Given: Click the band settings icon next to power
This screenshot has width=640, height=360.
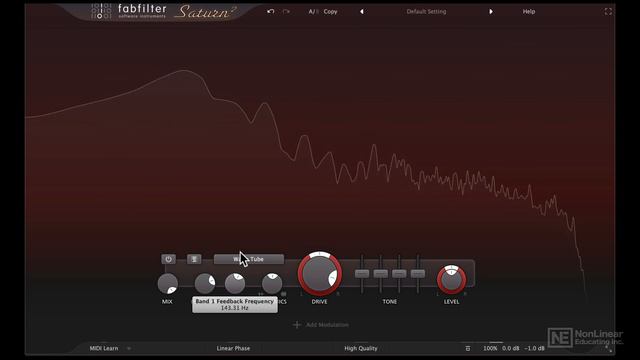Looking at the screenshot, I should (x=194, y=259).
